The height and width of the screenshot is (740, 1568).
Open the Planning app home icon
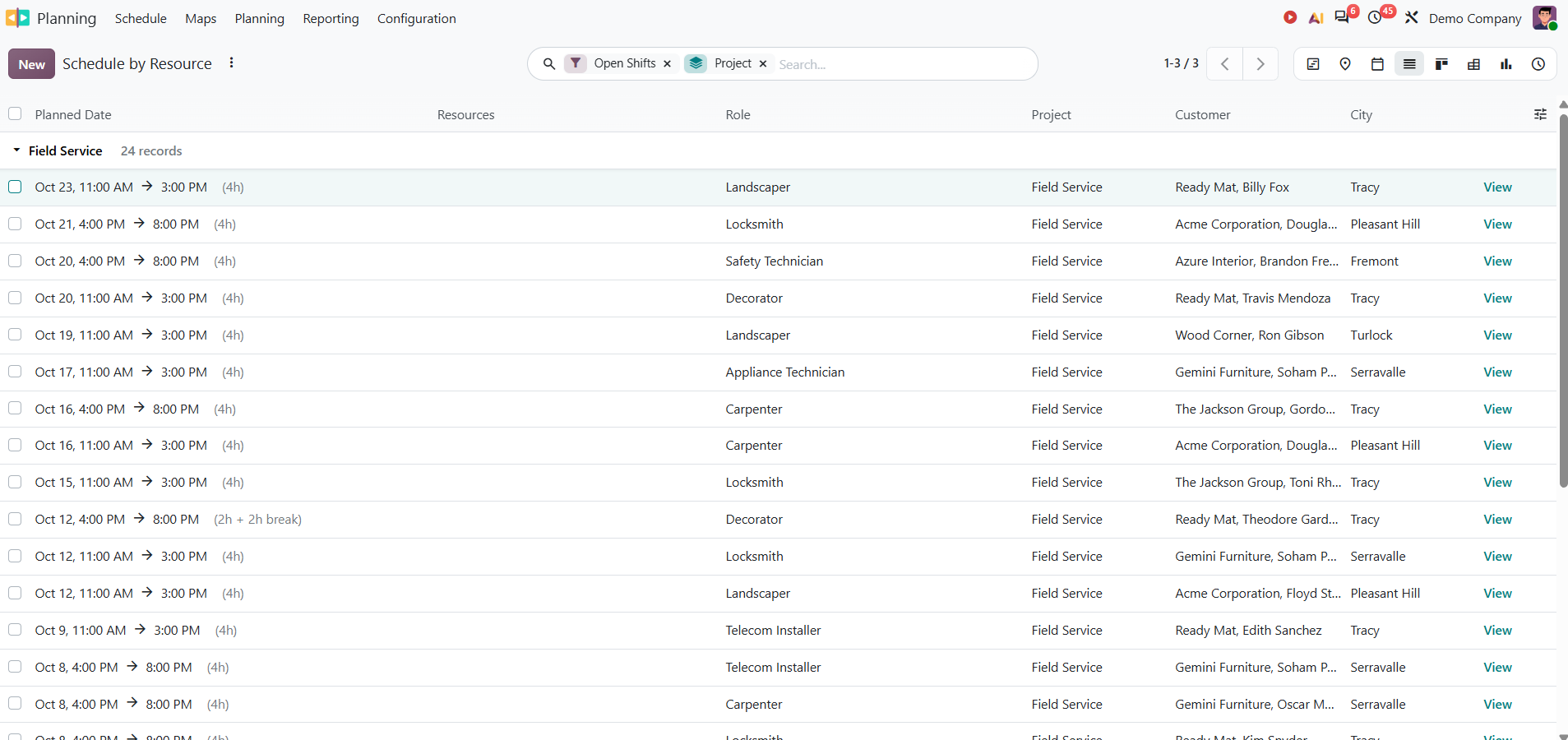(x=17, y=18)
